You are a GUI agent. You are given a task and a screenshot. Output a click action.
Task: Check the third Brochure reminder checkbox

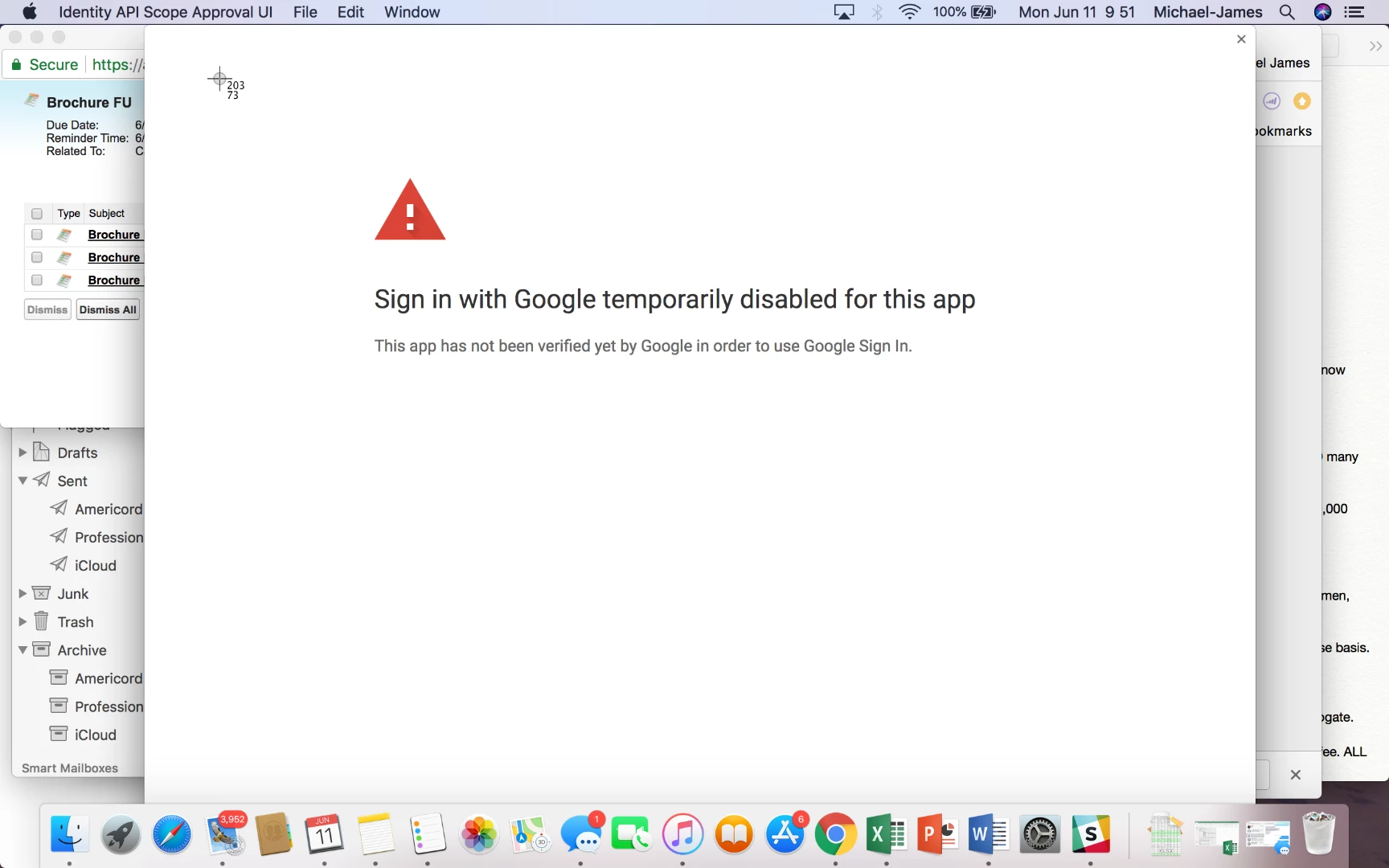coord(37,280)
